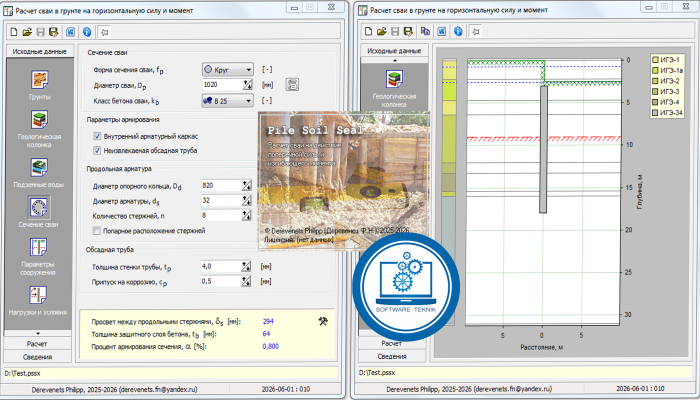700x400 pixels.
Task: Click grayed Save icon in right window toolbar
Action: coord(395,31)
